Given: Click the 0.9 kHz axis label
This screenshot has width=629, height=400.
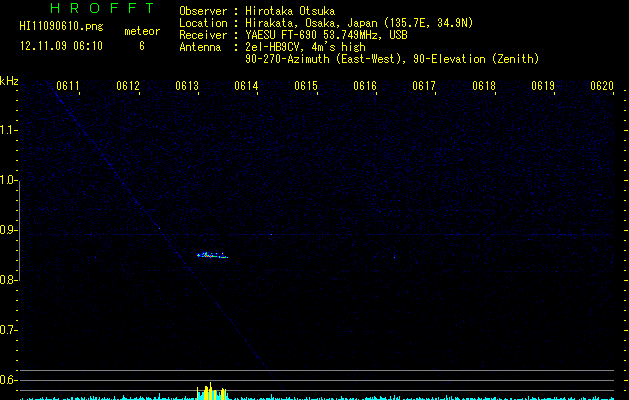Looking at the screenshot, I should [9, 230].
